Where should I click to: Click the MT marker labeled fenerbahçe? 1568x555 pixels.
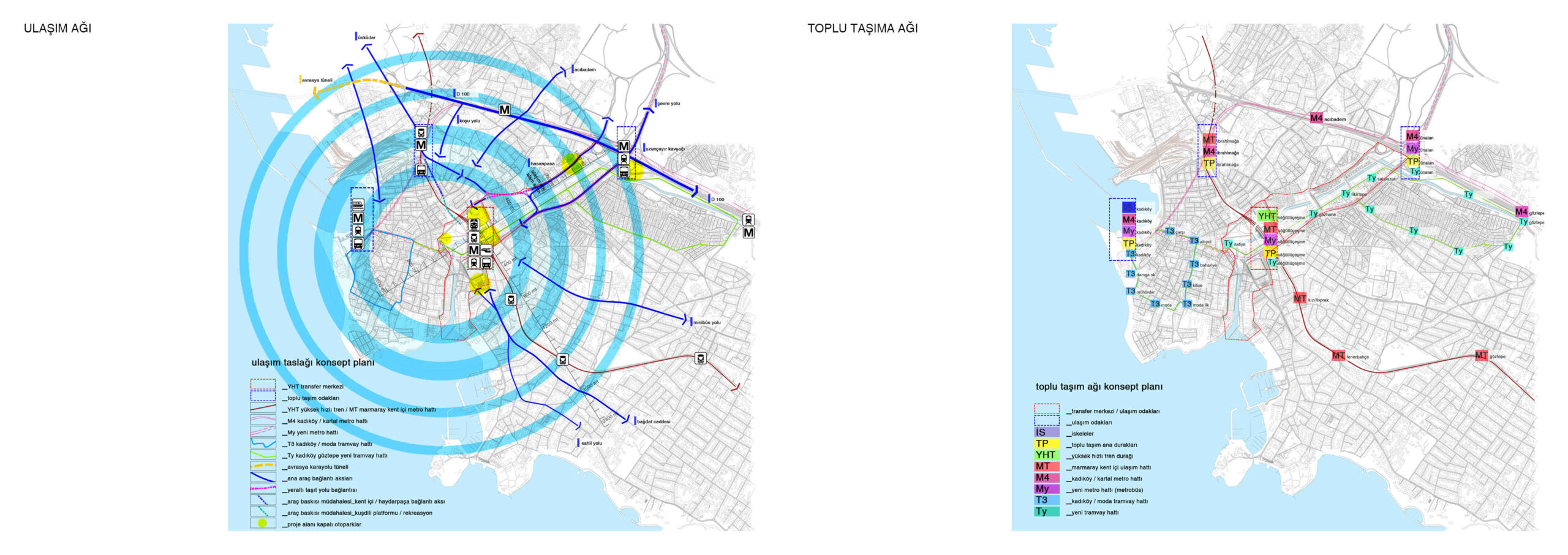pyautogui.click(x=1338, y=355)
